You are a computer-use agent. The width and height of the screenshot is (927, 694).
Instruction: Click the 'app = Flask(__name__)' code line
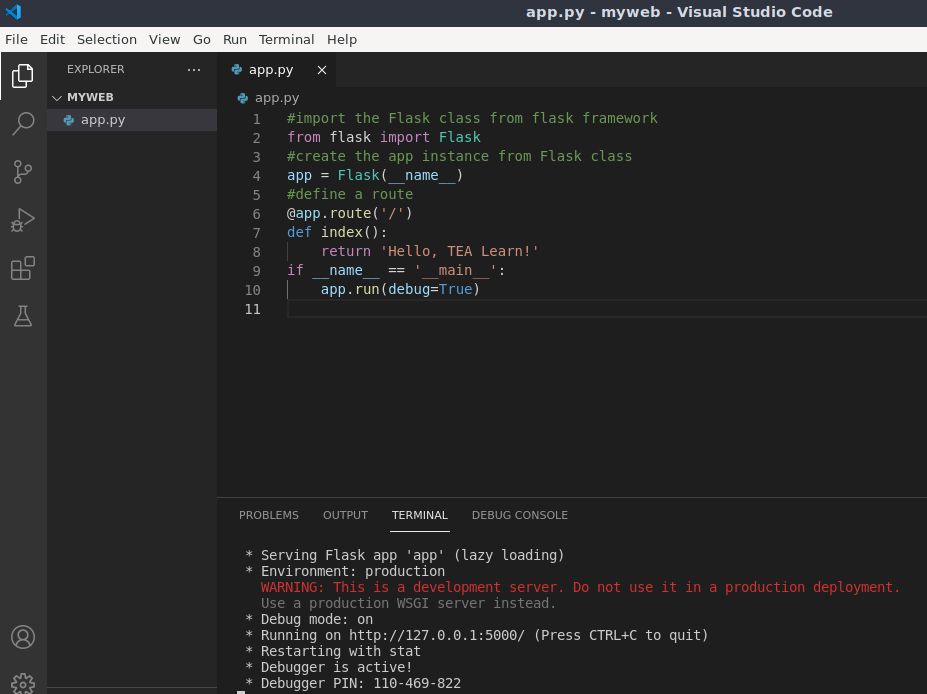(375, 176)
